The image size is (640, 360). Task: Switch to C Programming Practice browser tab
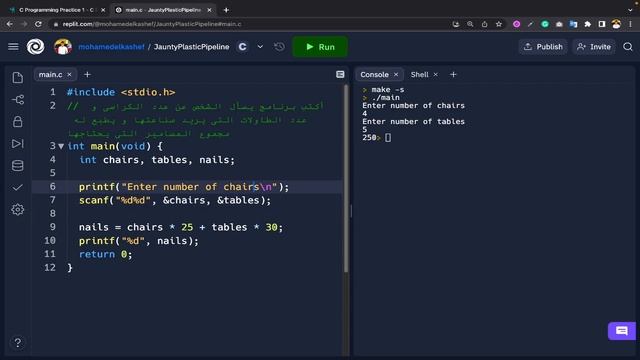pos(56,10)
